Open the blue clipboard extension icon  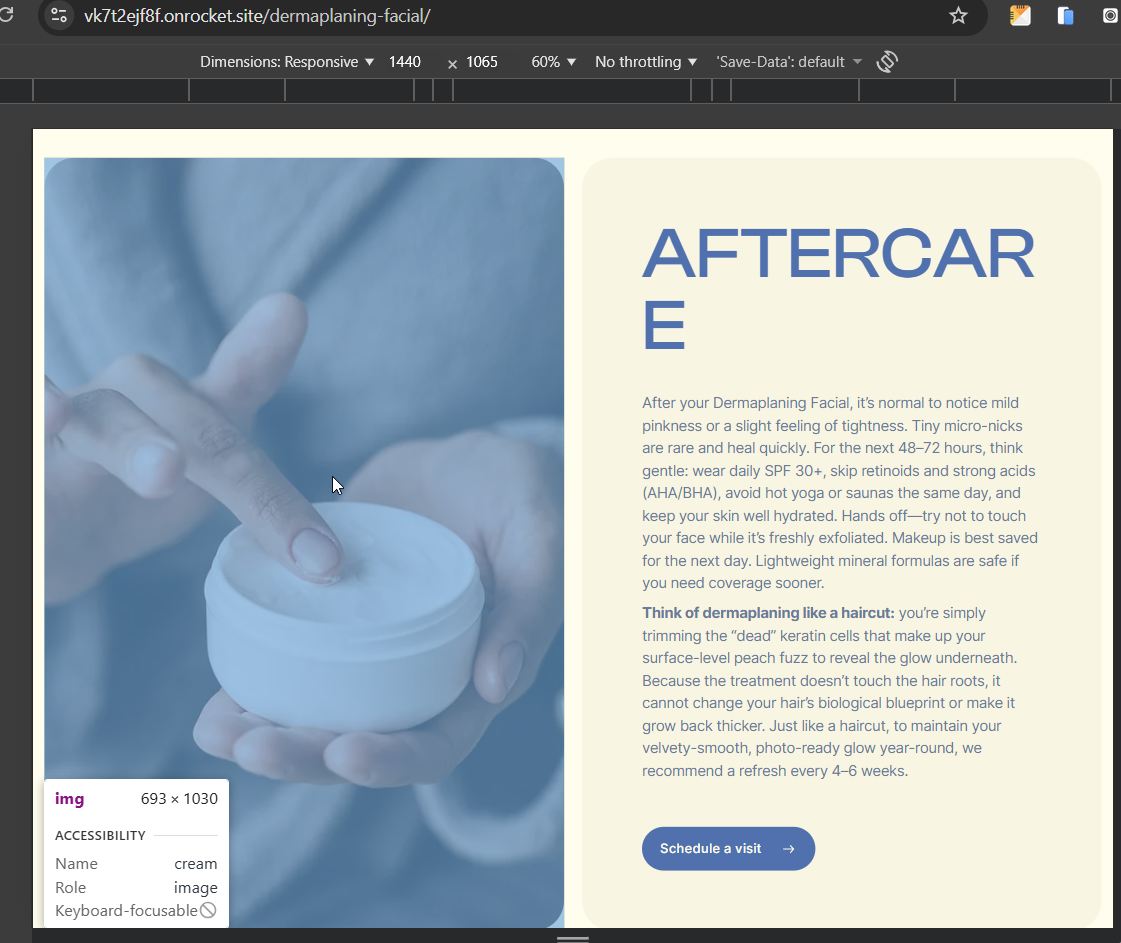click(1065, 15)
